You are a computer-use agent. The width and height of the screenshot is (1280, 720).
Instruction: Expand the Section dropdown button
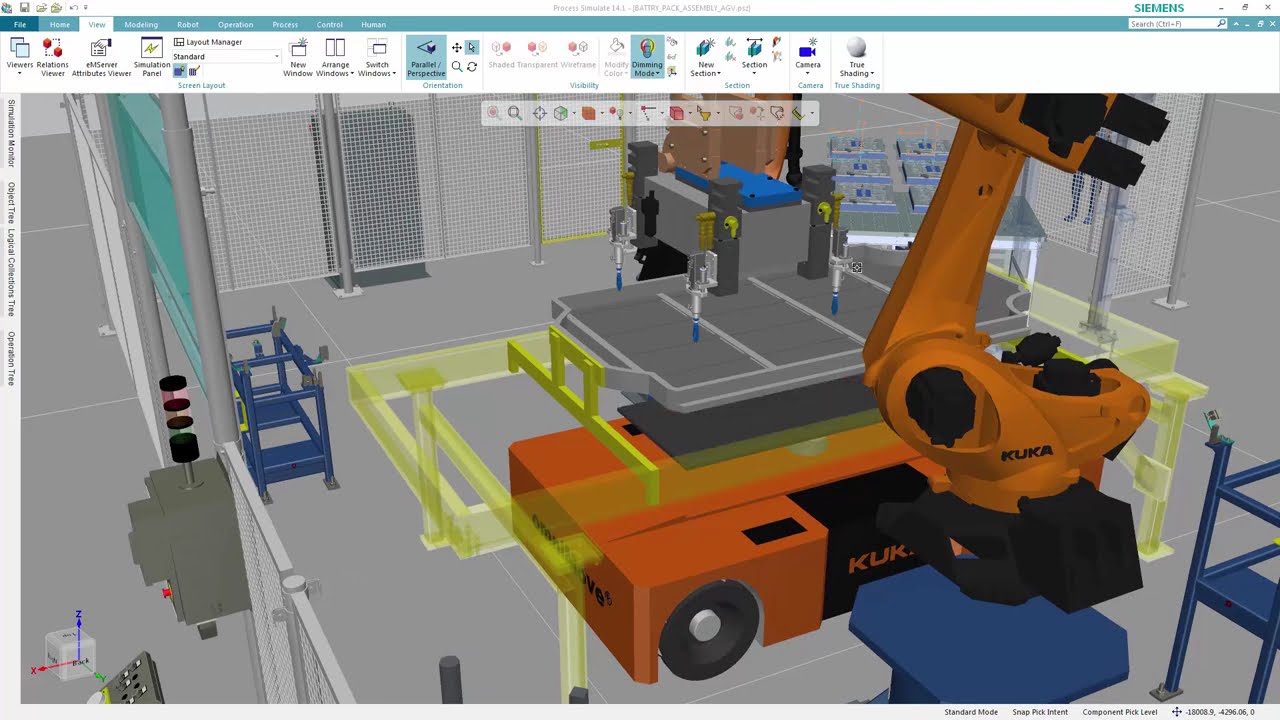pos(754,58)
